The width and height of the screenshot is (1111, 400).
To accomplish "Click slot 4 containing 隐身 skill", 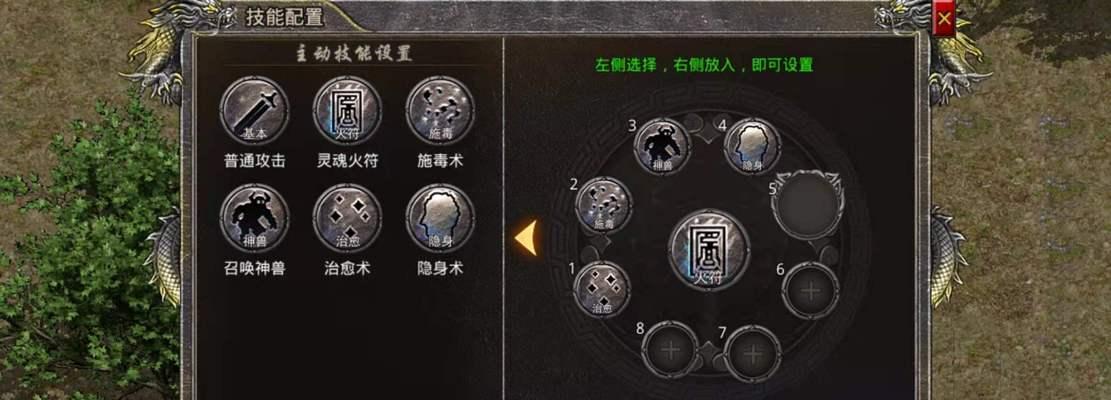I will [752, 146].
